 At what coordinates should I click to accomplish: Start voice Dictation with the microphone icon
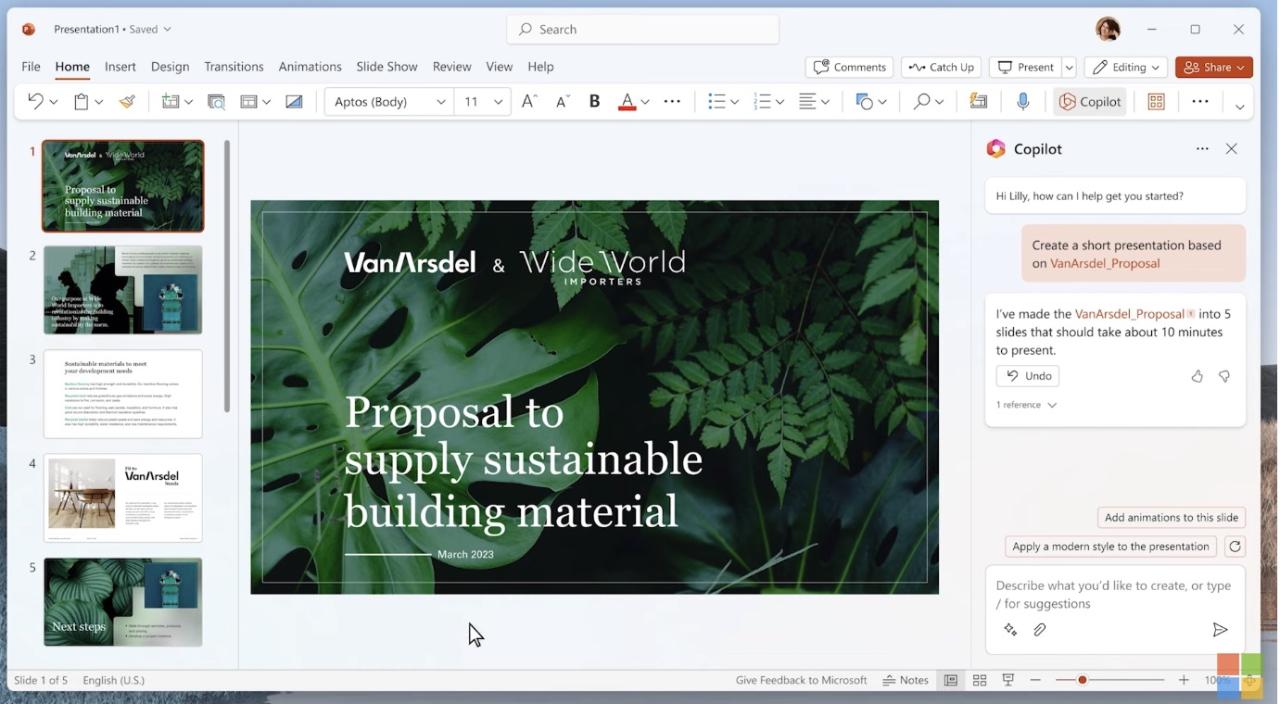[1022, 101]
